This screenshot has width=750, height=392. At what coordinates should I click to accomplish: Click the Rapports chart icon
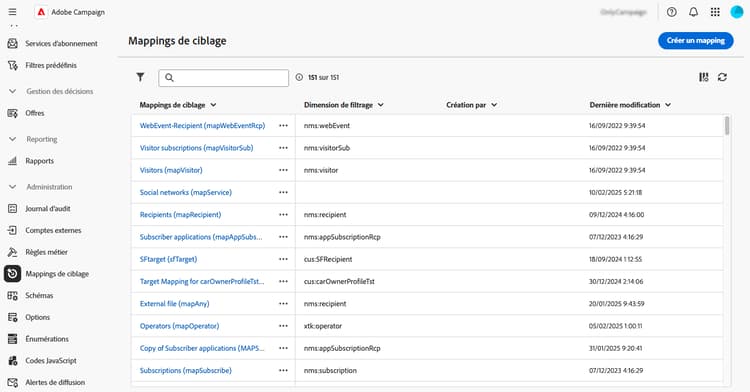click(x=12, y=161)
